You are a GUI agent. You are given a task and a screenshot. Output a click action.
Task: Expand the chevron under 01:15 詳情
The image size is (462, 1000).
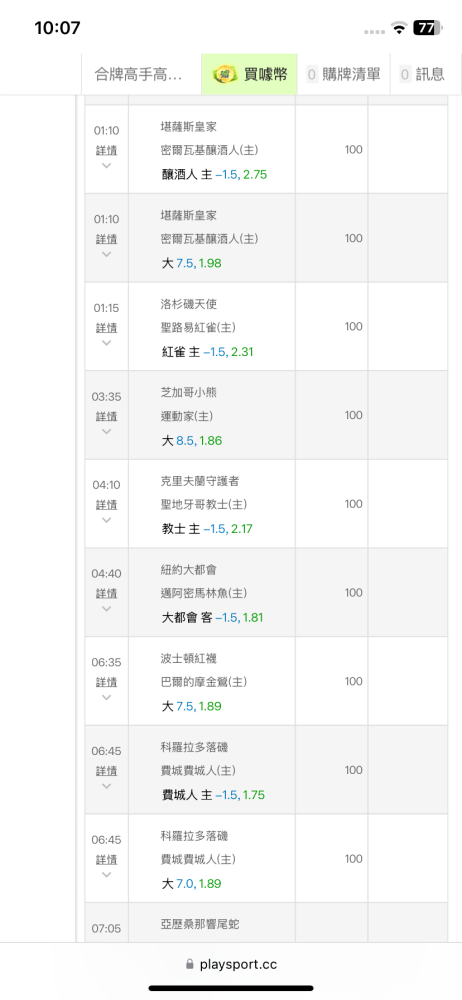tap(107, 342)
